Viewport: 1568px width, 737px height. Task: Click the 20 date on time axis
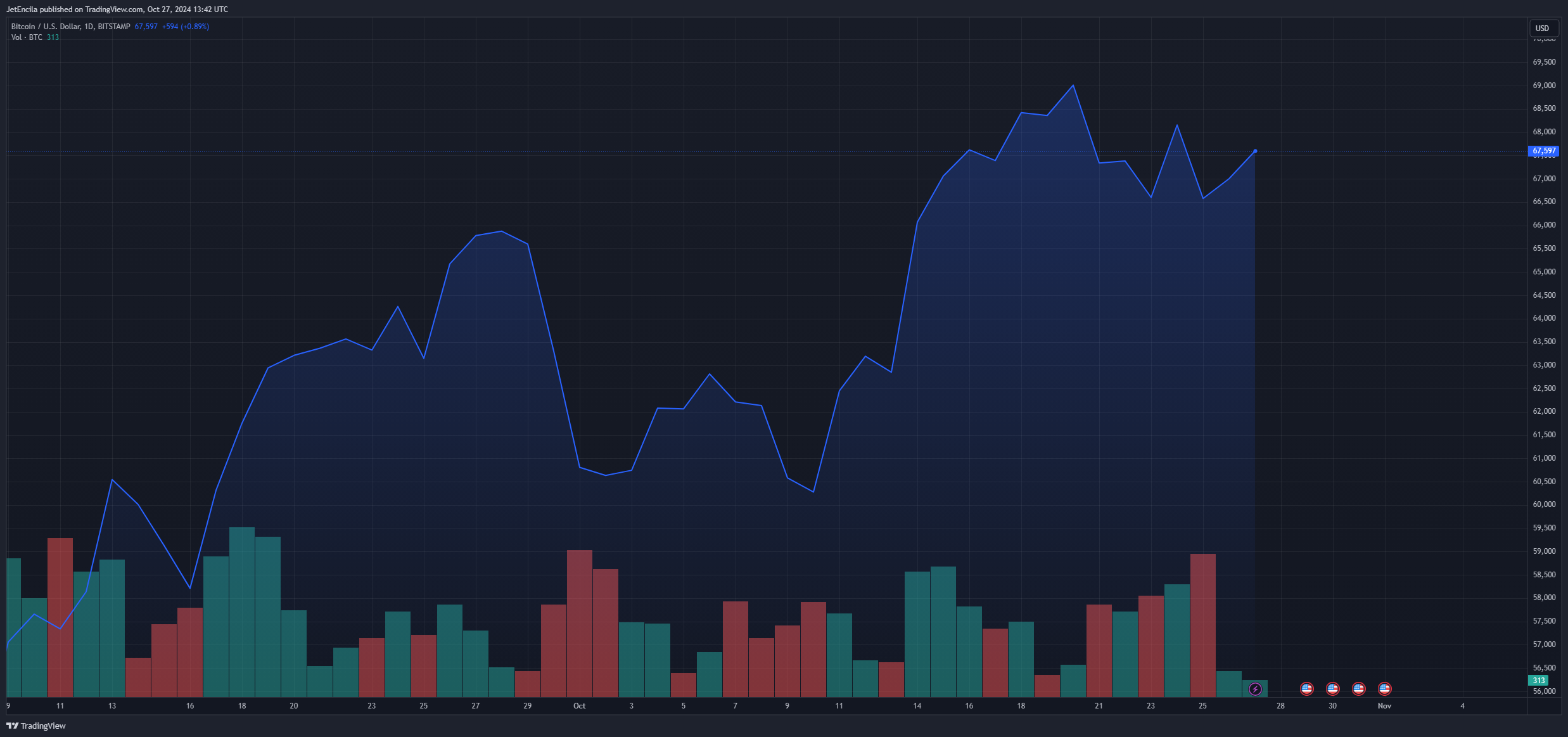point(293,706)
